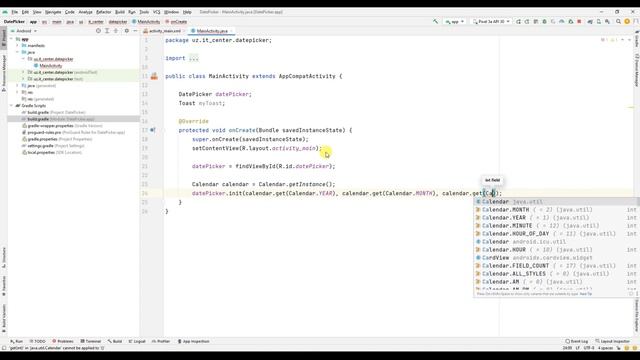Open the Layout Inspector tool window
640x360 pixels.
coord(613,341)
